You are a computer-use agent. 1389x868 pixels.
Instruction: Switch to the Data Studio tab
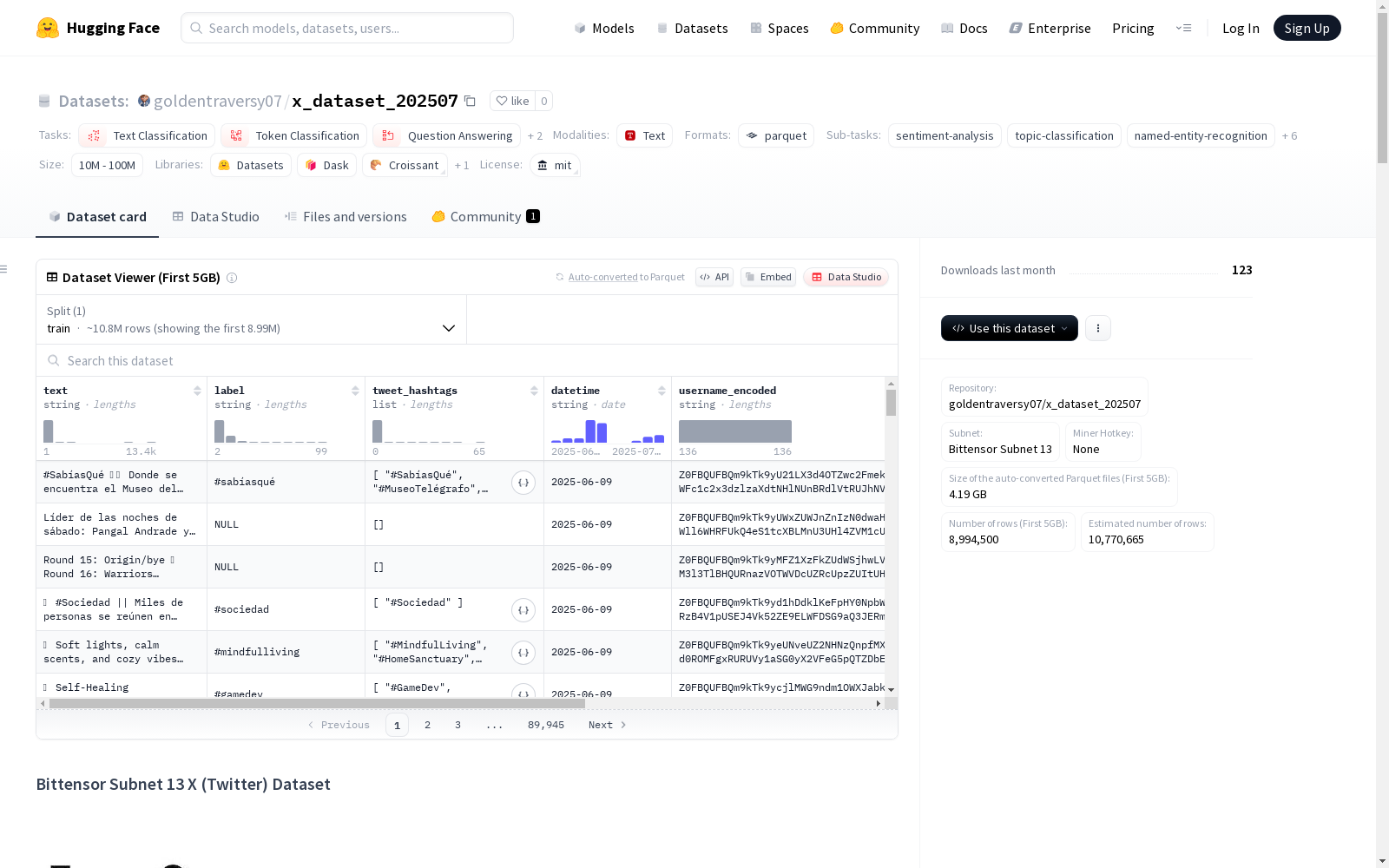pos(216,217)
